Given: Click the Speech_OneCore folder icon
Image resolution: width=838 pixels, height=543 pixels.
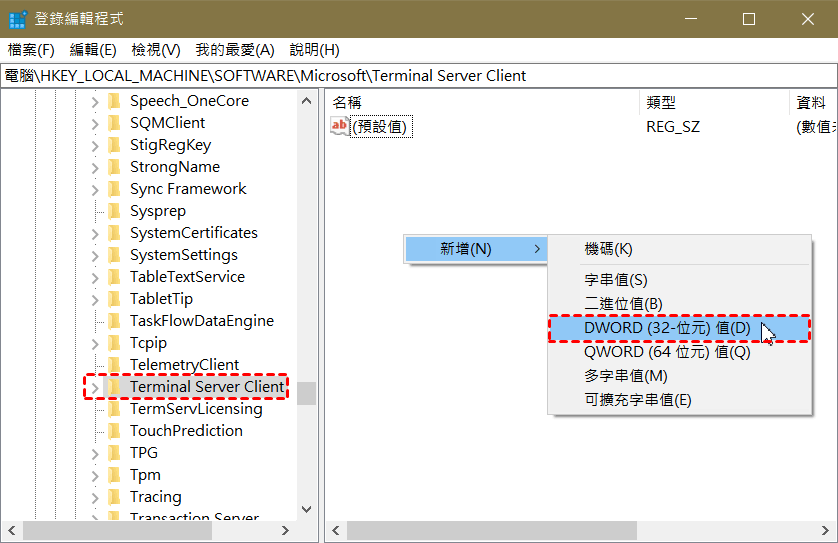Looking at the screenshot, I should coord(114,100).
